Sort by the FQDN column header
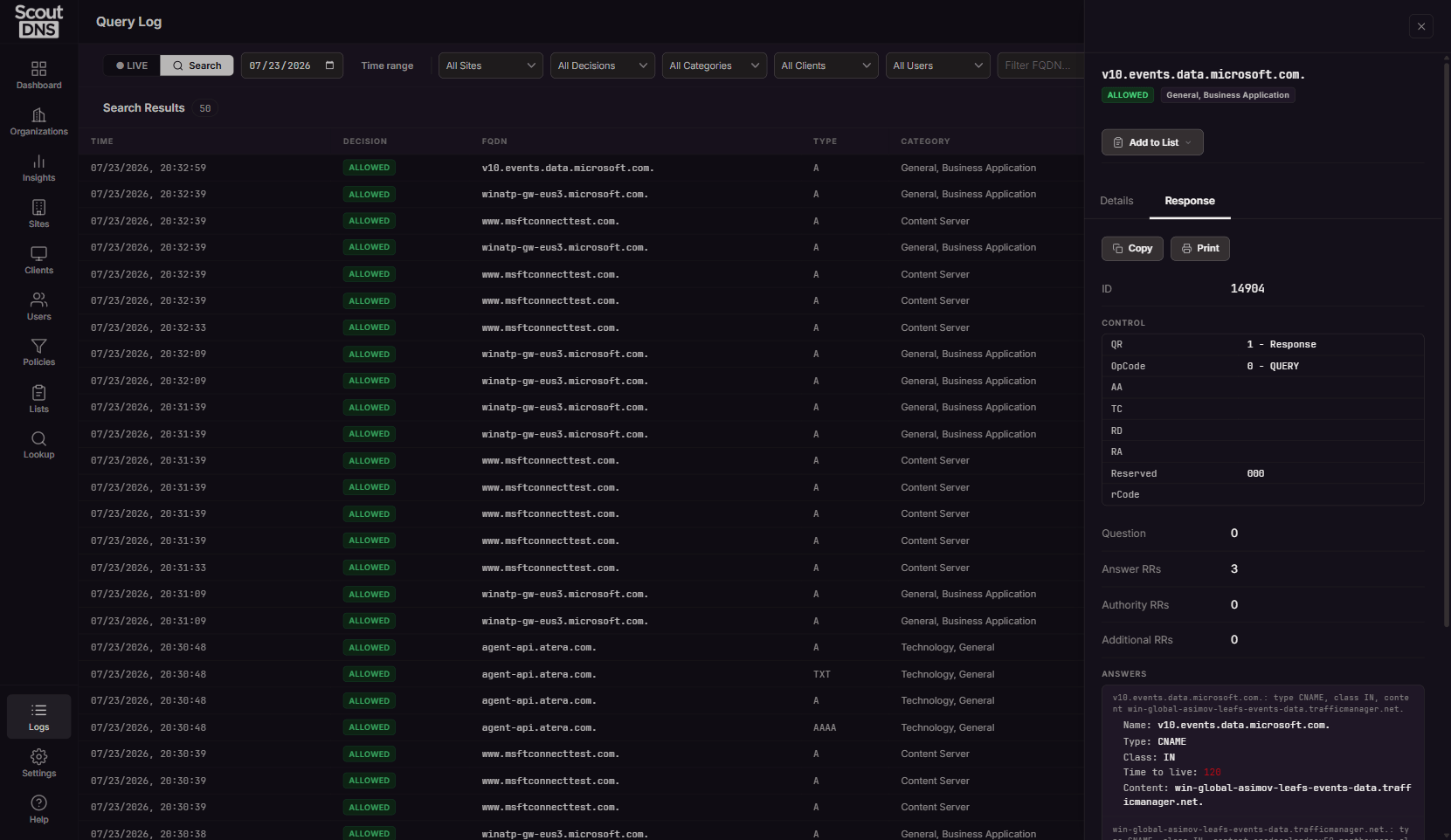 [494, 141]
